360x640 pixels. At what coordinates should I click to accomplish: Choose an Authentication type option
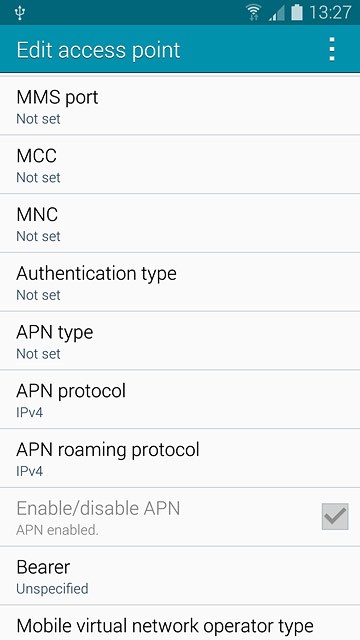tap(180, 282)
